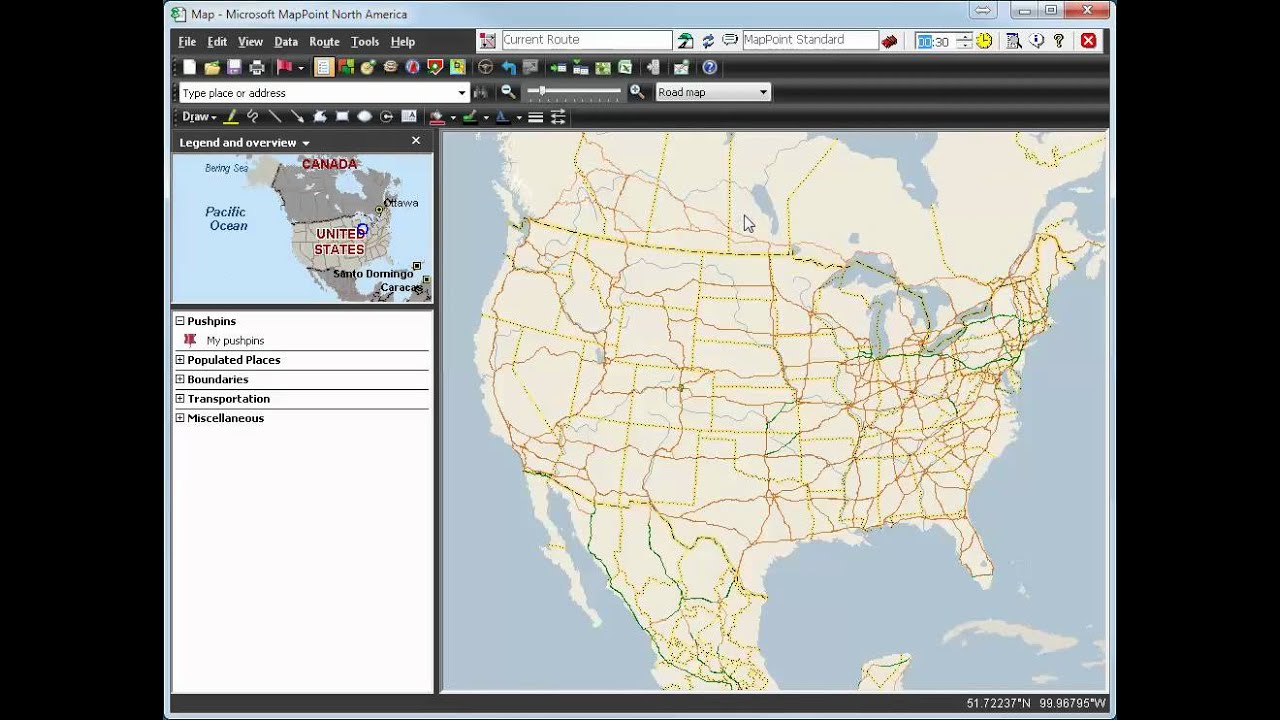Open the Road map style dropdown

click(763, 92)
